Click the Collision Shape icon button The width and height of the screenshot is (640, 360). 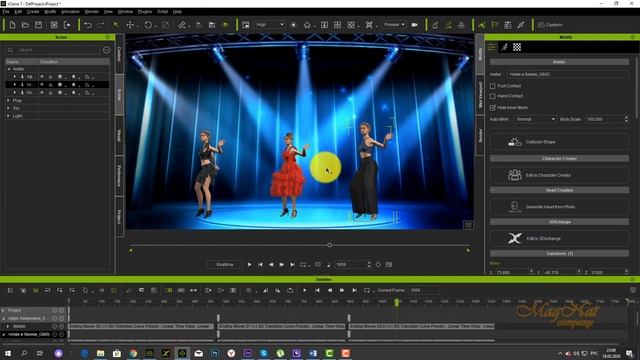click(515, 142)
